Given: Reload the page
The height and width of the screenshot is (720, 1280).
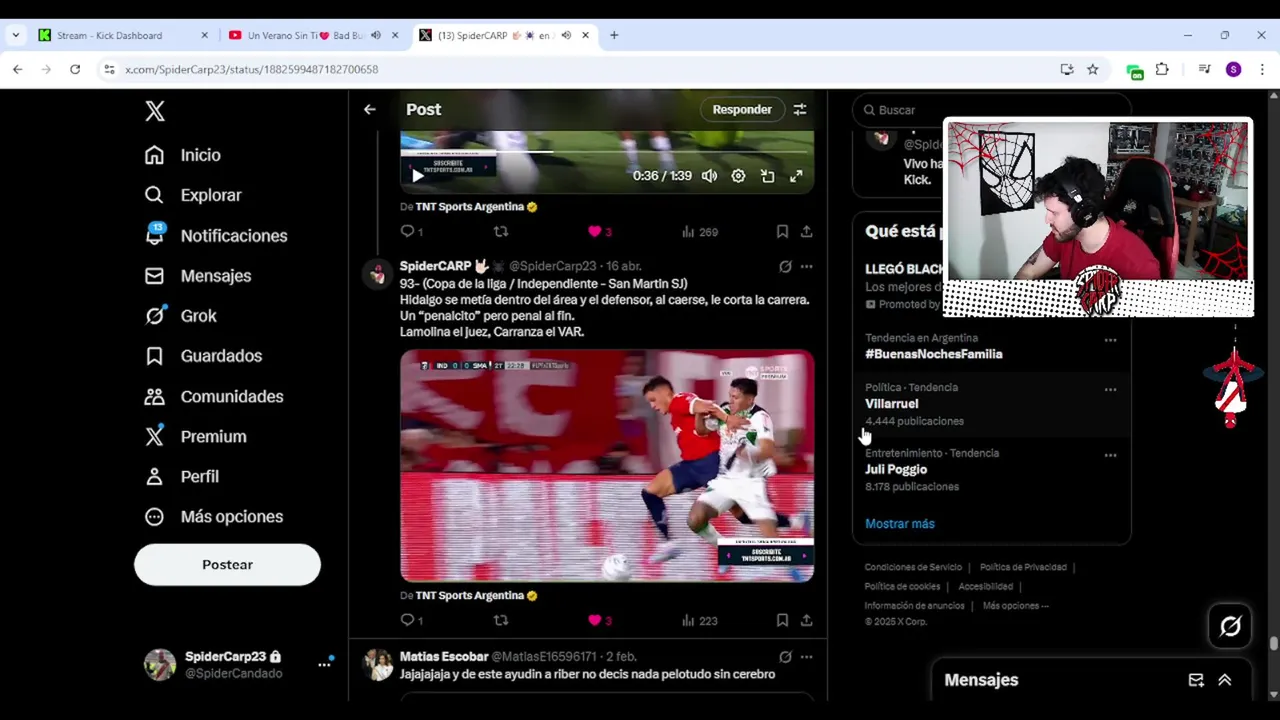Looking at the screenshot, I should (75, 69).
